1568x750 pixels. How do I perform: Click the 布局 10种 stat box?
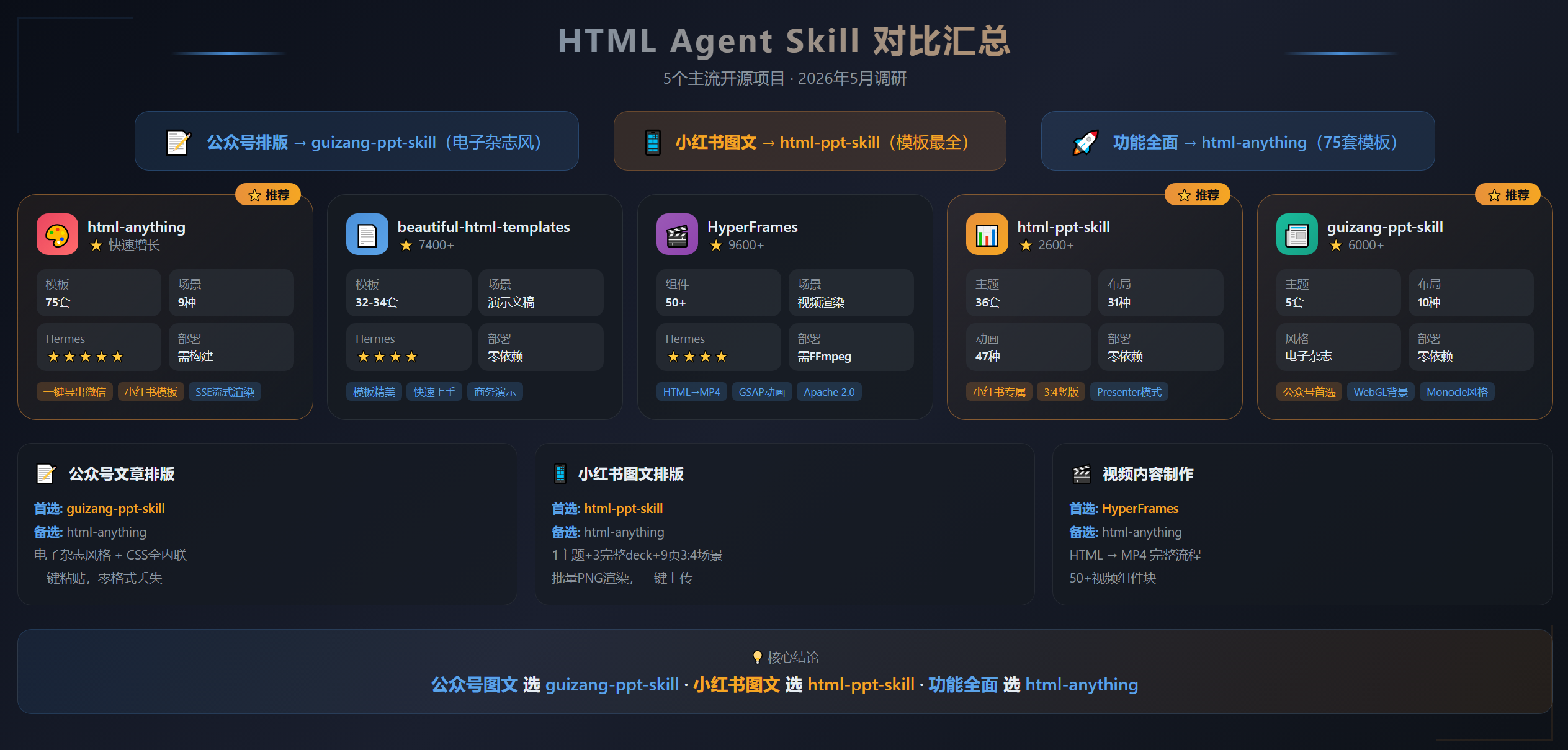point(1471,293)
